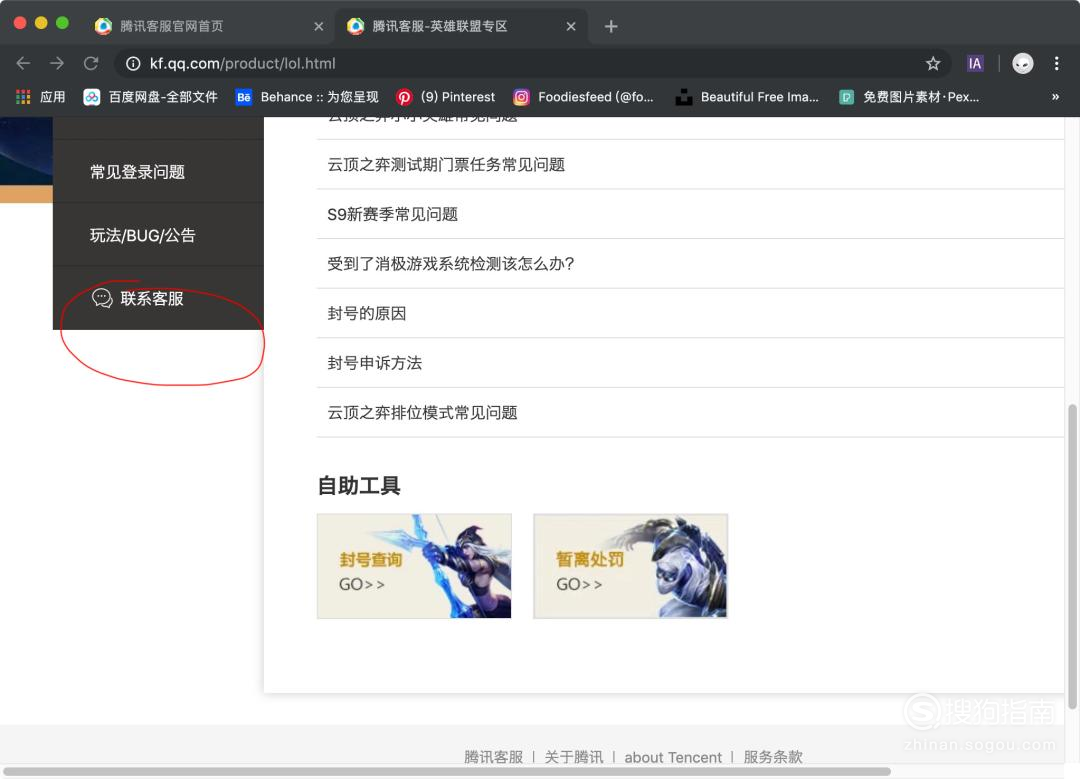Bookmark this page with the star icon
The image size is (1080, 779).
pyautogui.click(x=933, y=63)
